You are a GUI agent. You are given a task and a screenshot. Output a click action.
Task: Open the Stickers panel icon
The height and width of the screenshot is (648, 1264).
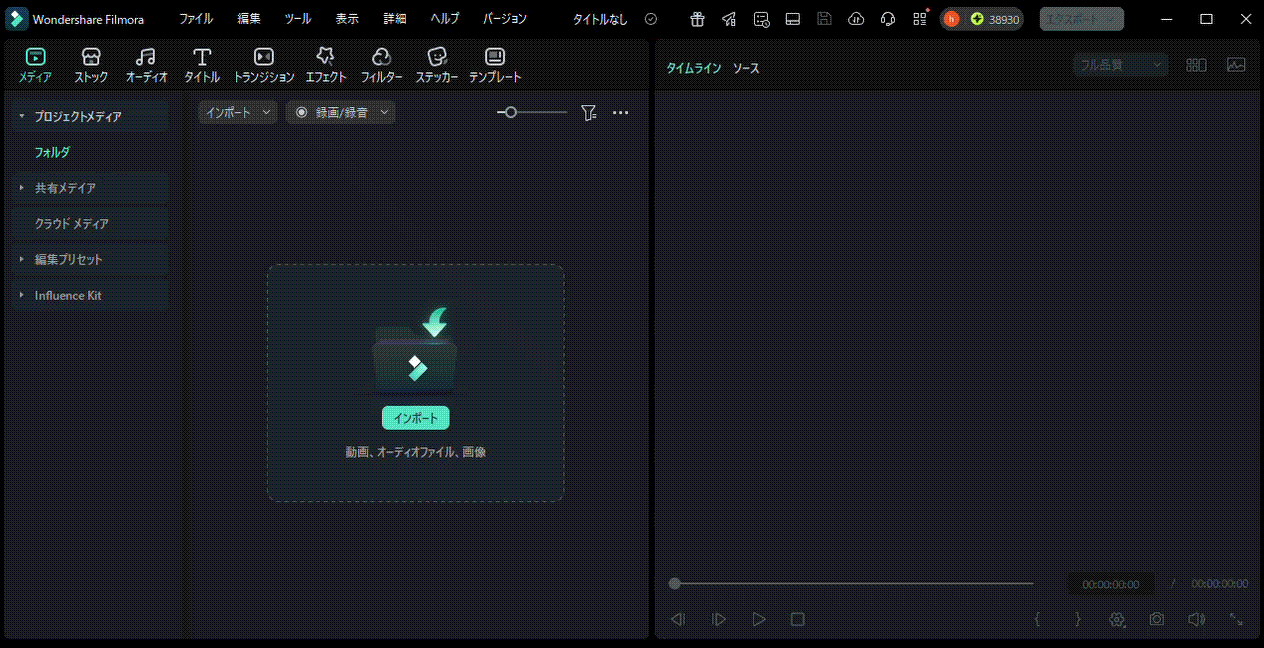point(436,58)
